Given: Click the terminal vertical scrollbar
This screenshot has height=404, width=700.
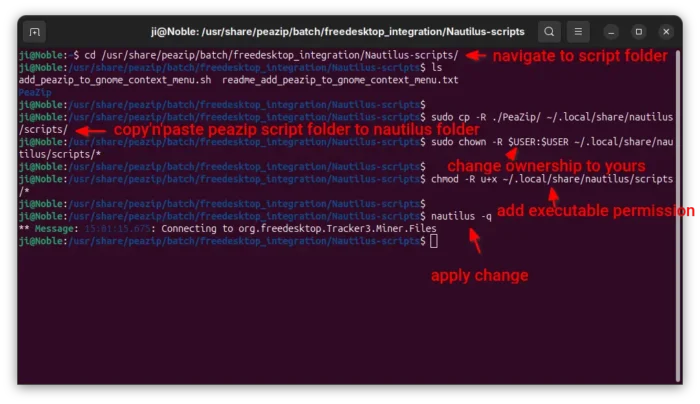Looking at the screenshot, I should coord(678,214).
